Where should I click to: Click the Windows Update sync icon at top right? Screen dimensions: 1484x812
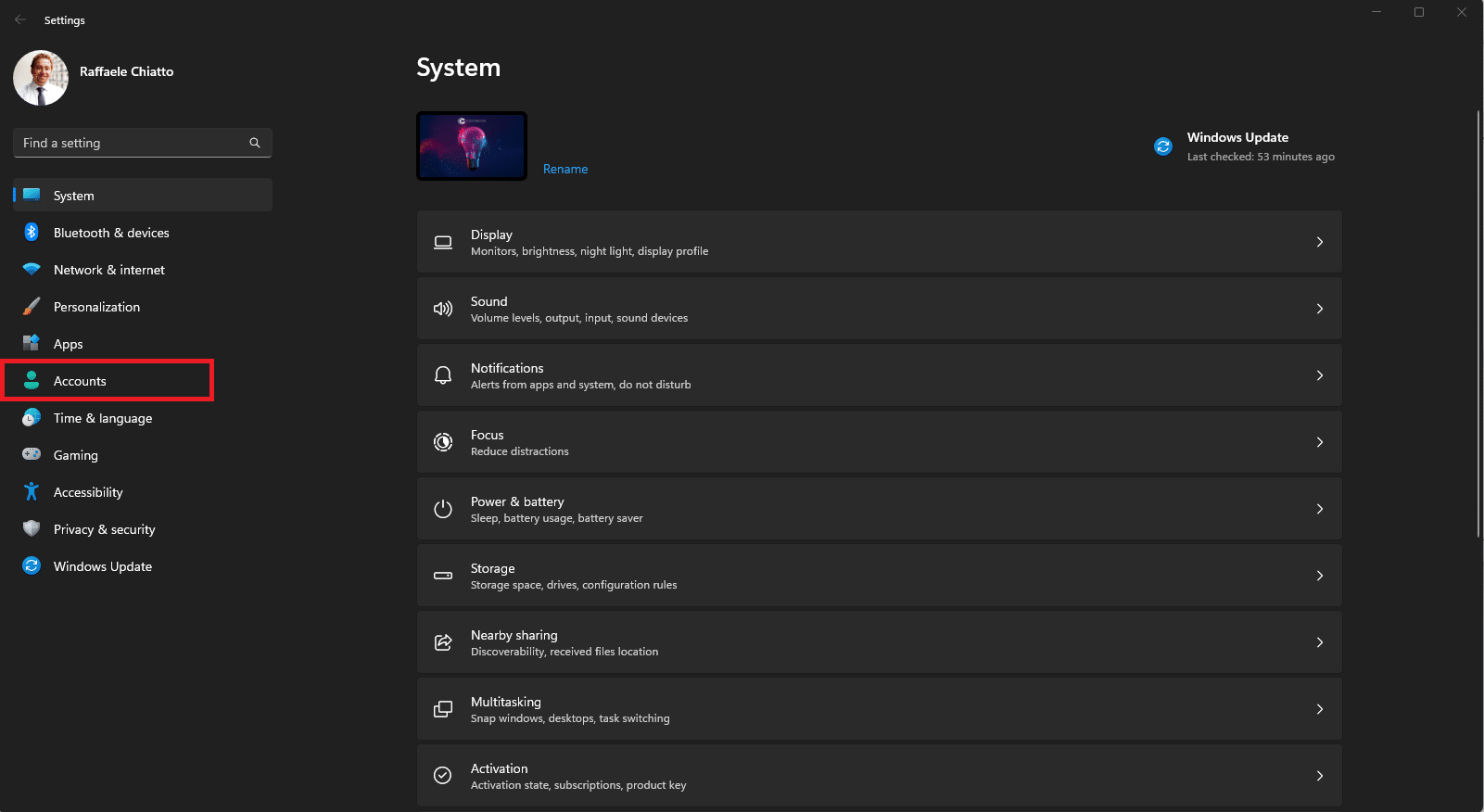tap(1163, 146)
